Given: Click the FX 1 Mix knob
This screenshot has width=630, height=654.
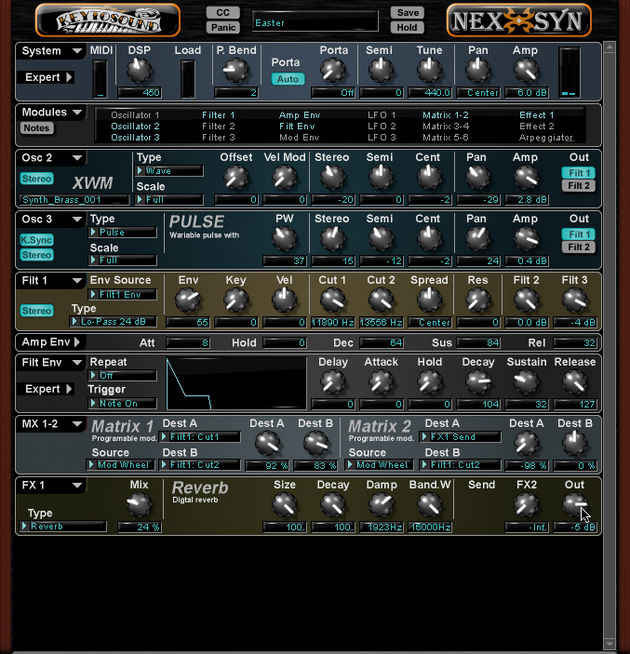Looking at the screenshot, I should click(x=139, y=504).
